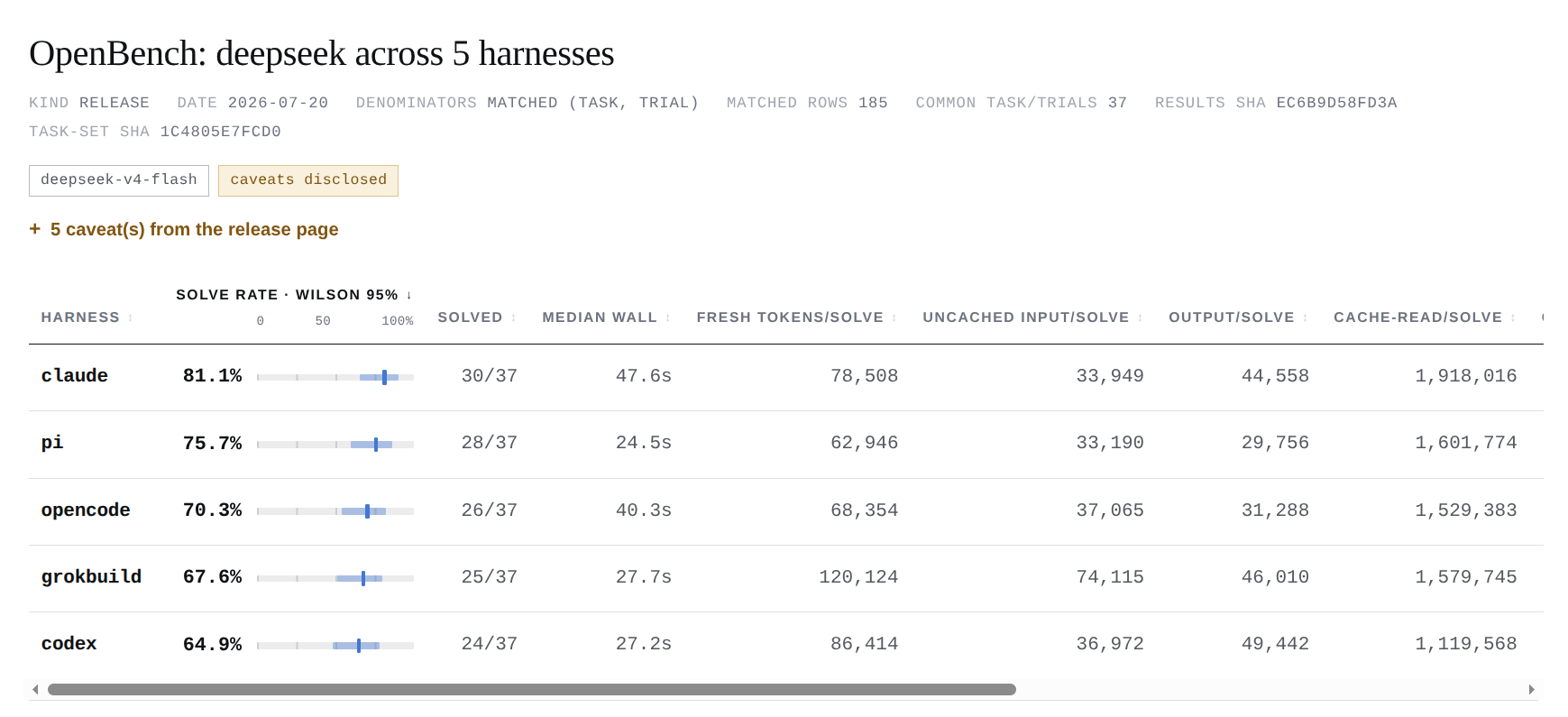Click the horizontal scrollbar right arrow
This screenshot has height=717, width=1568.
[x=1531, y=689]
